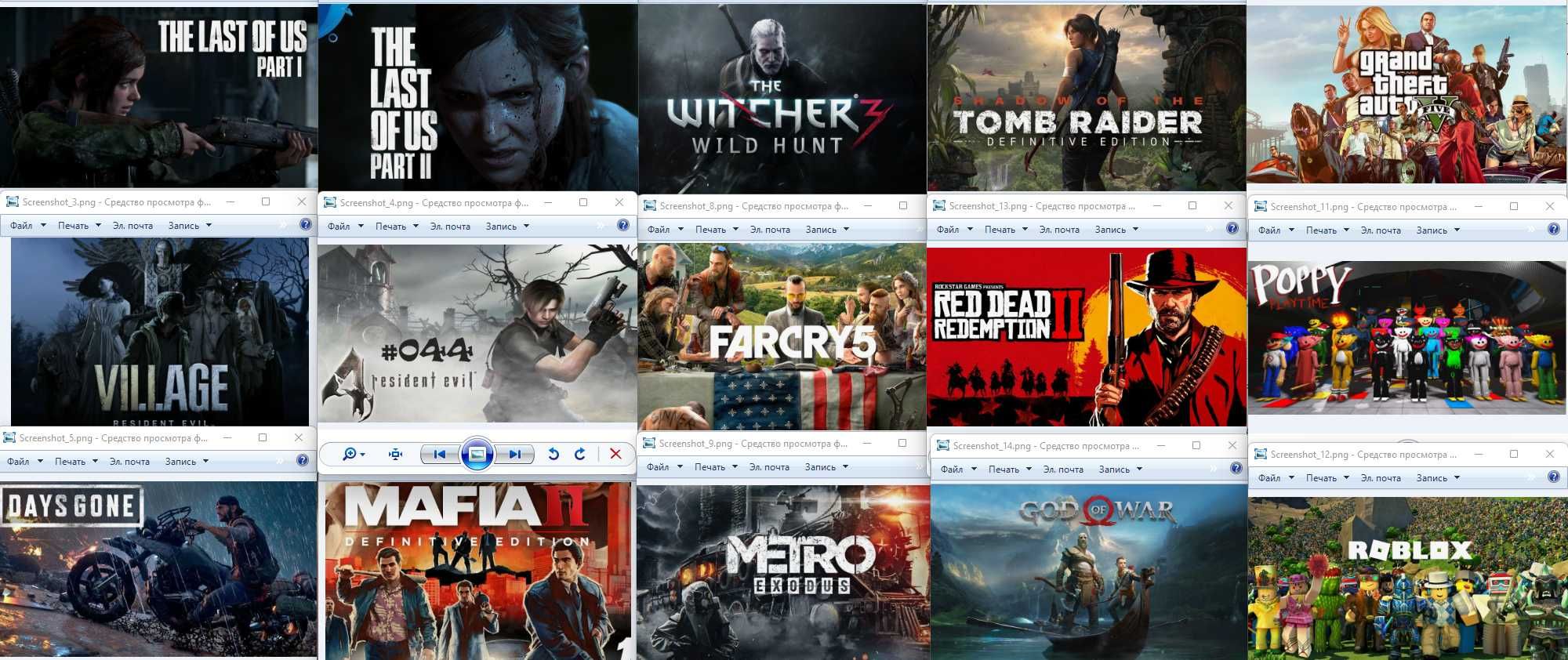Click the God of War image
This screenshot has width=1568, height=660.
click(x=1088, y=571)
